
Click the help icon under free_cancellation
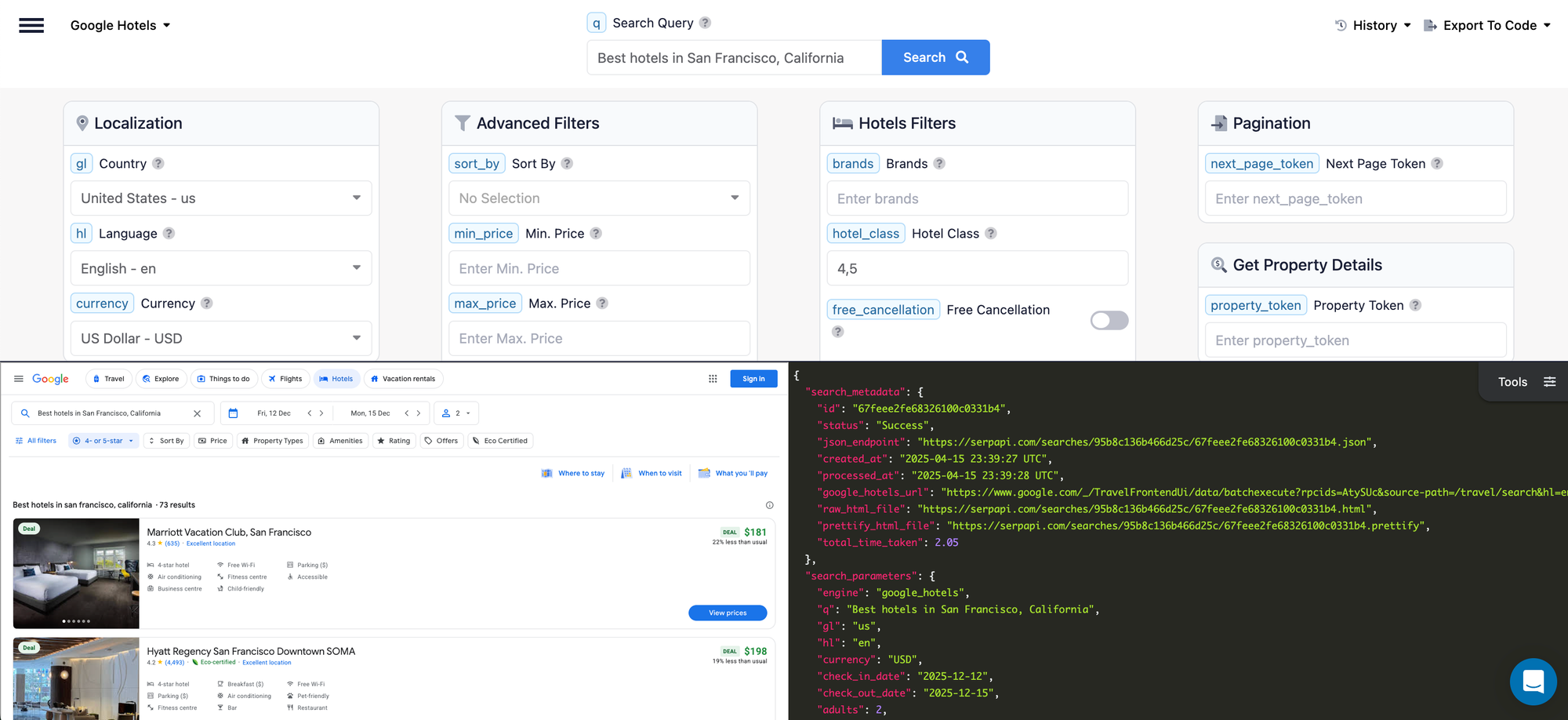click(838, 332)
